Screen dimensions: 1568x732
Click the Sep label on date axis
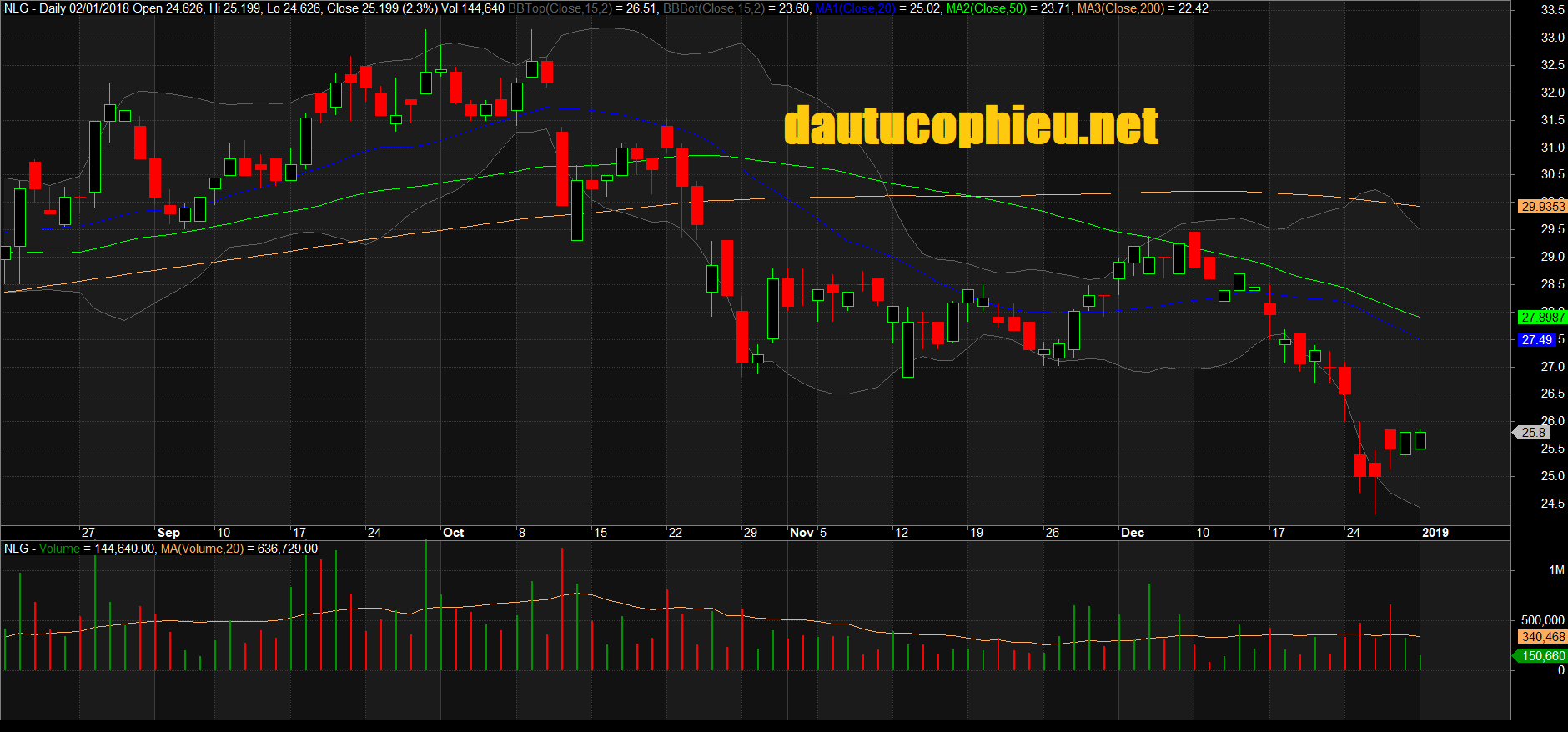pyautogui.click(x=168, y=533)
